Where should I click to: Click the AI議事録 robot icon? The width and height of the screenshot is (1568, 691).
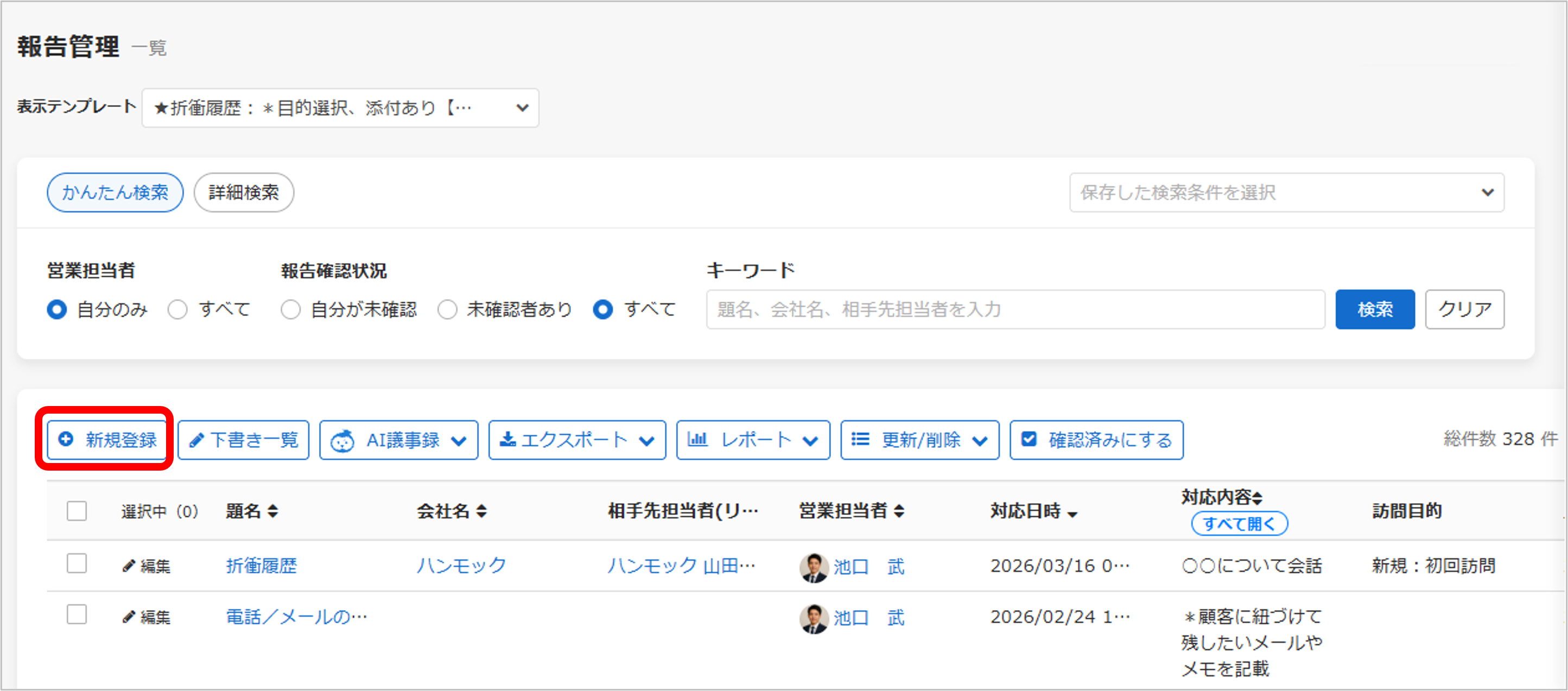tap(342, 440)
